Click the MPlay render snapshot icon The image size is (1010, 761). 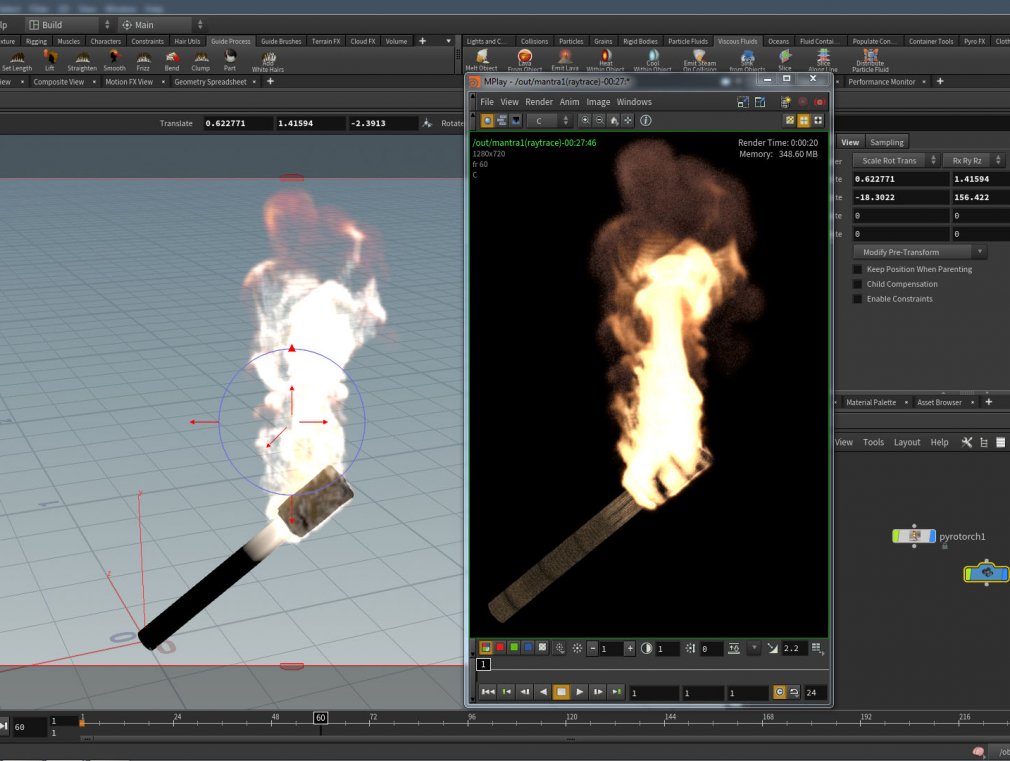tap(785, 102)
